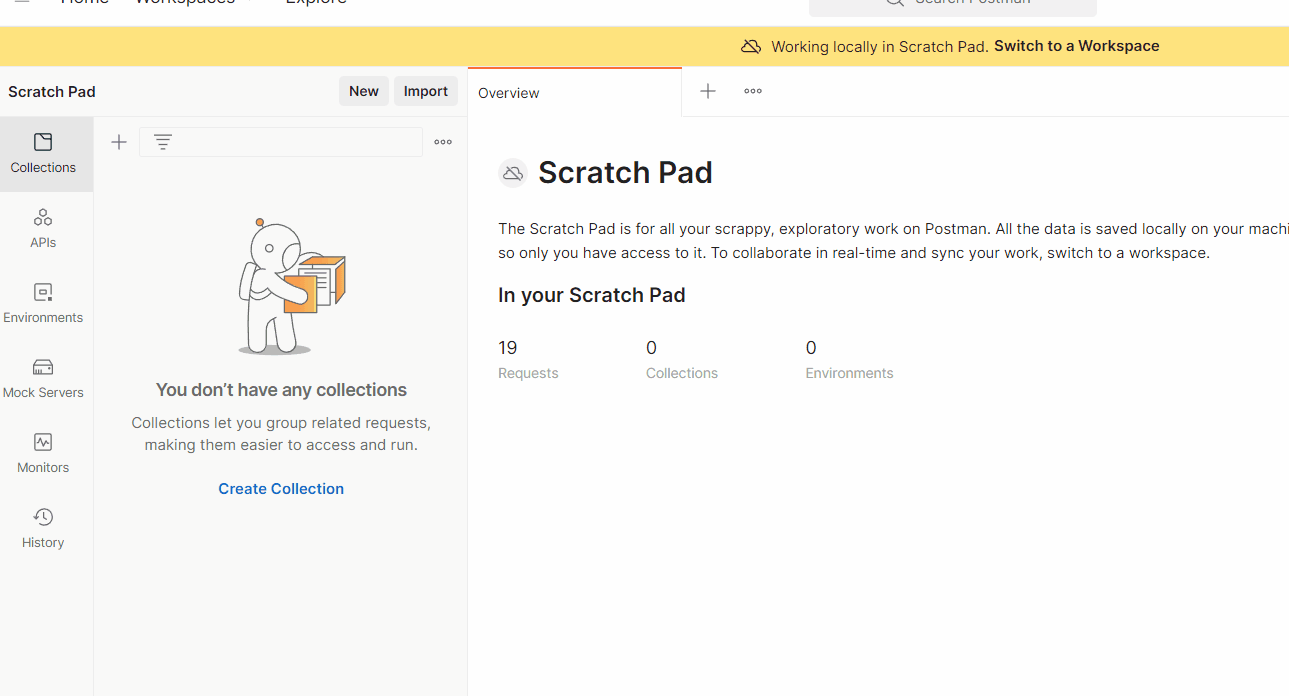
Task: Click the filter icon in the collections search
Action: [163, 142]
